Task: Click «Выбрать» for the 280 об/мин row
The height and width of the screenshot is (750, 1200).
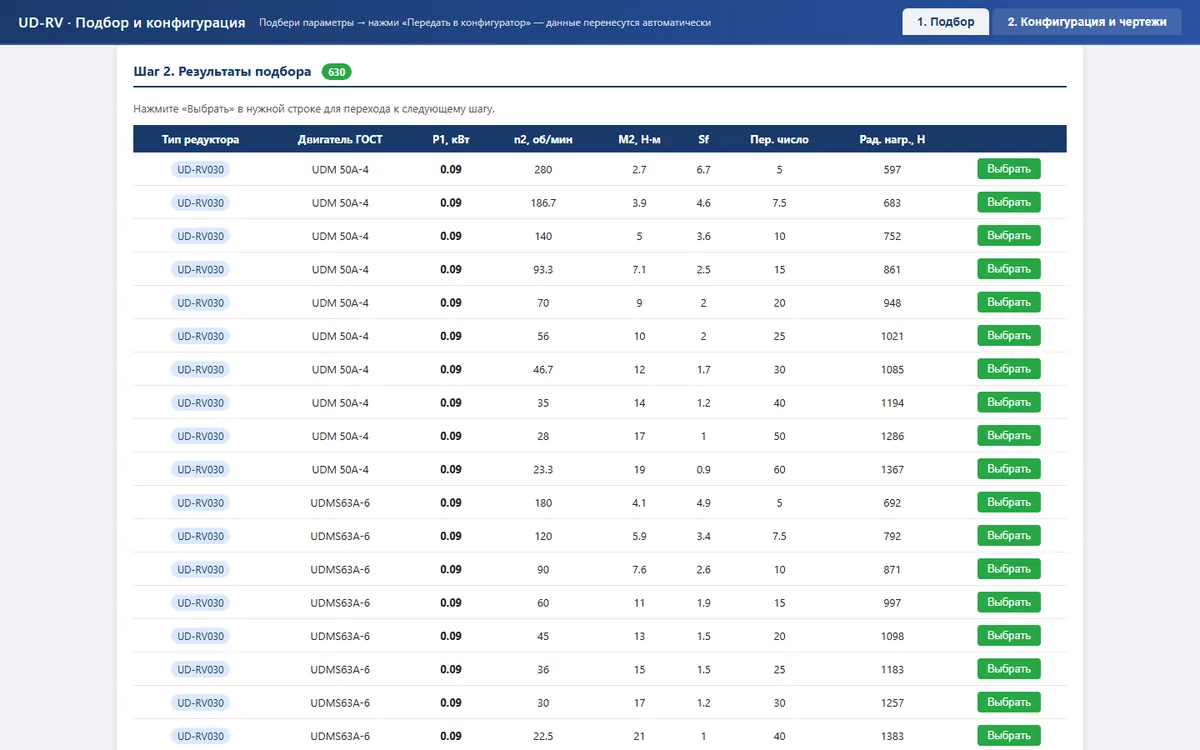Action: coord(1009,169)
